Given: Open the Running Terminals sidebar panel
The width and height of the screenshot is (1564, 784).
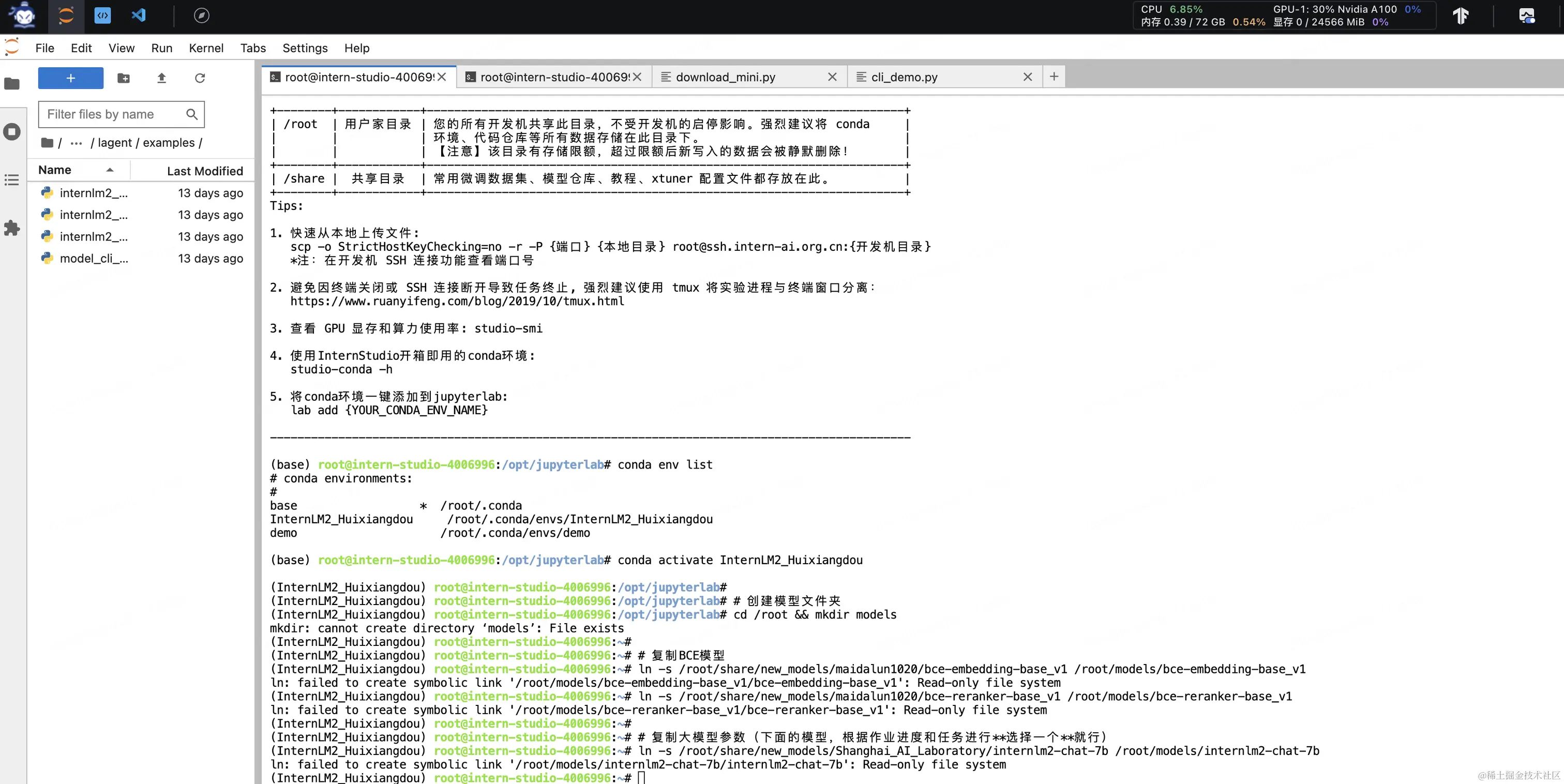Looking at the screenshot, I should 12,132.
